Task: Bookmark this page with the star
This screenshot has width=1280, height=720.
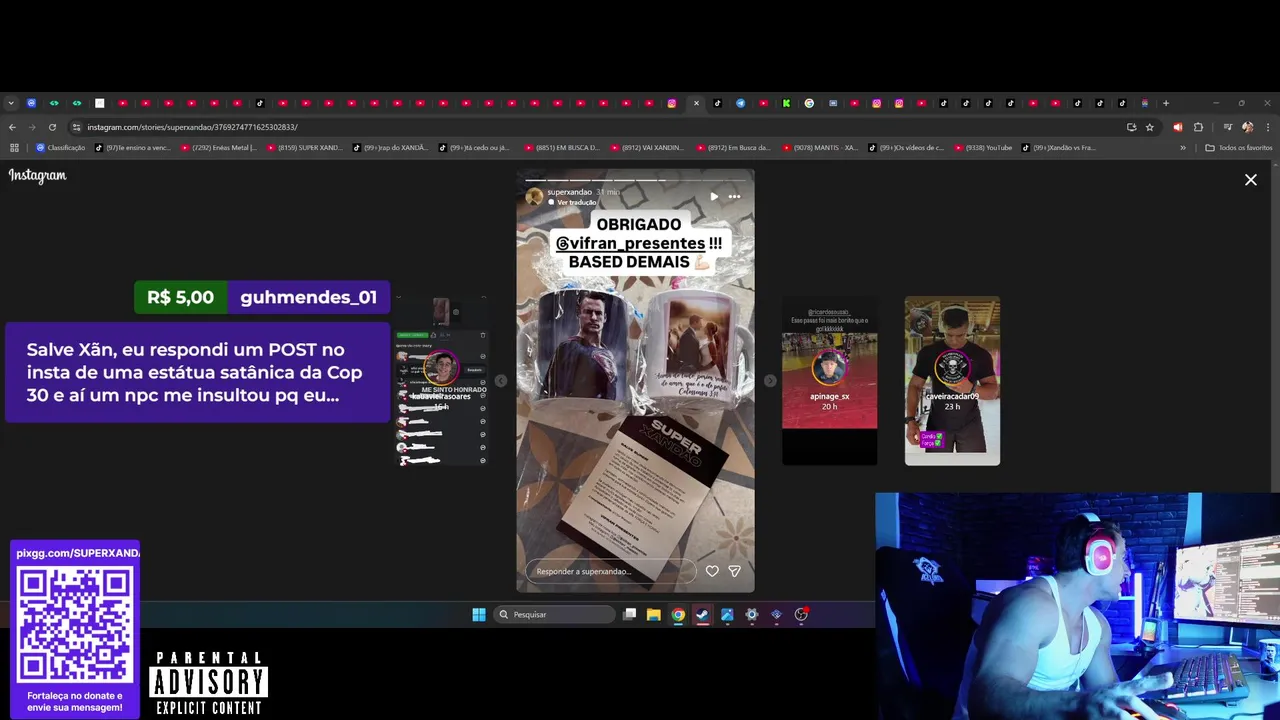Action: coord(1150,127)
